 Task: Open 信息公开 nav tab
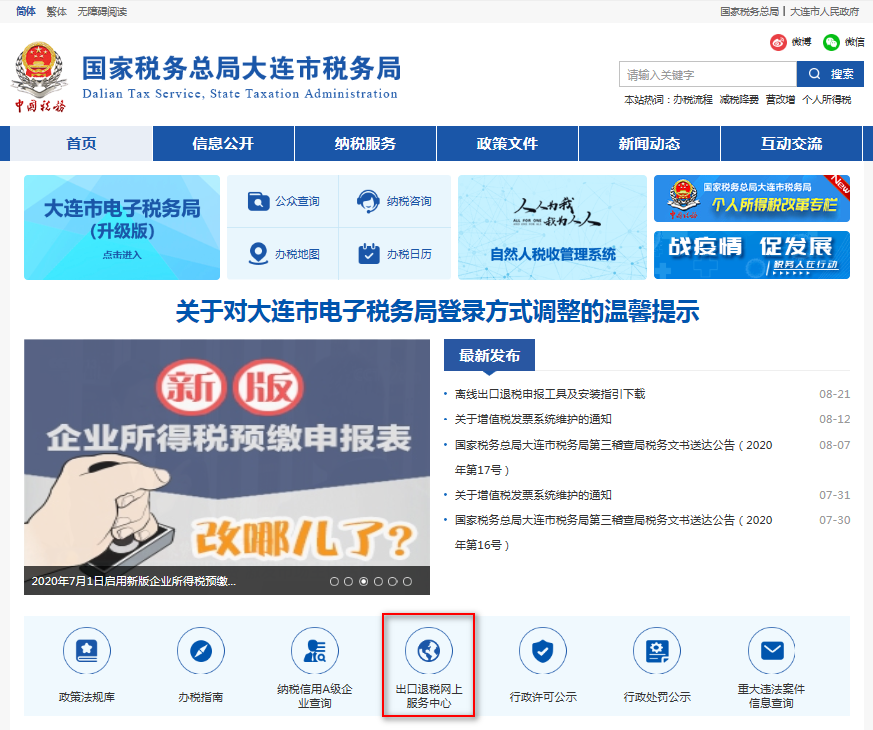[x=223, y=144]
